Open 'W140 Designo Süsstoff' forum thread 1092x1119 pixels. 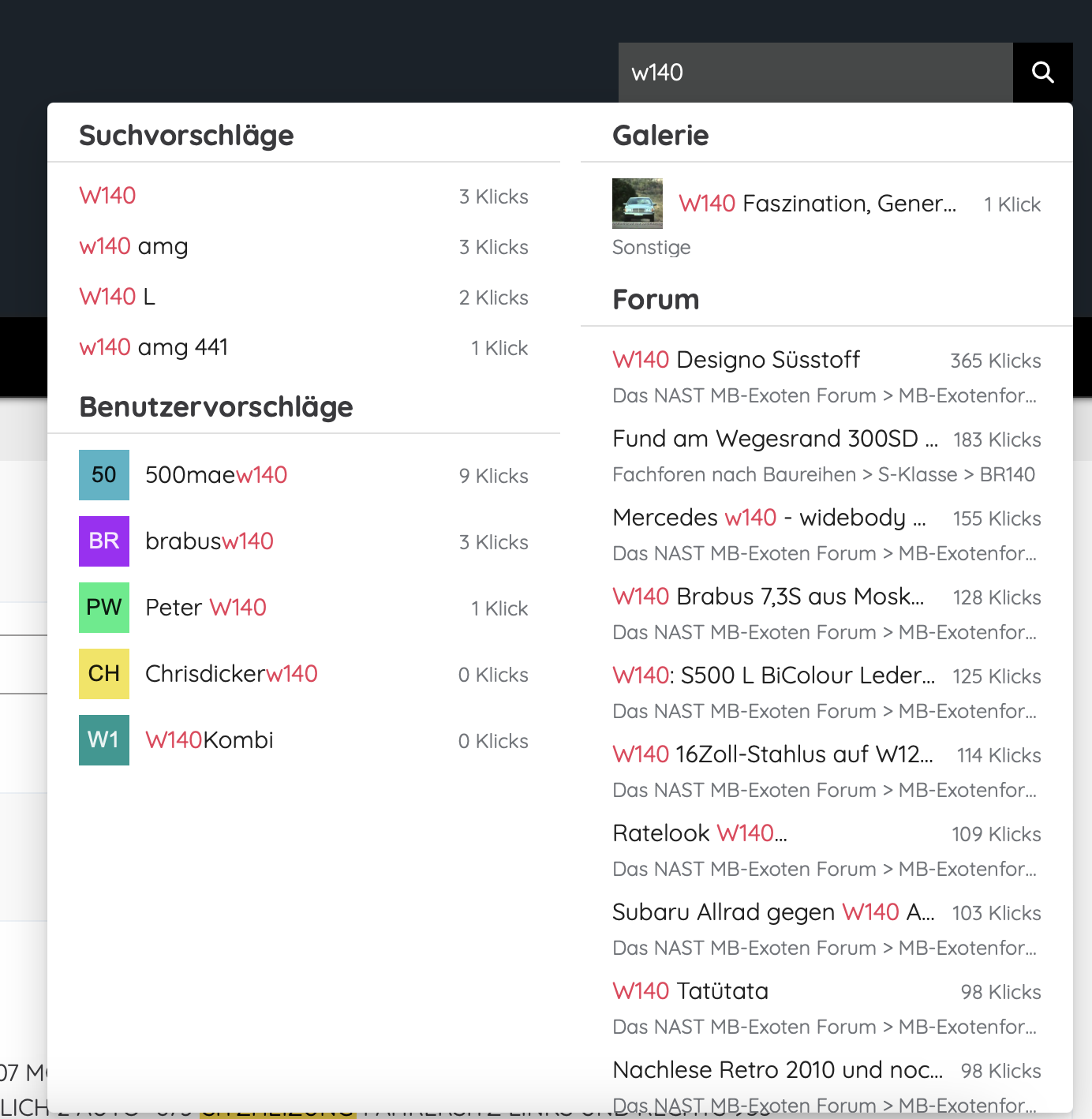coord(736,360)
